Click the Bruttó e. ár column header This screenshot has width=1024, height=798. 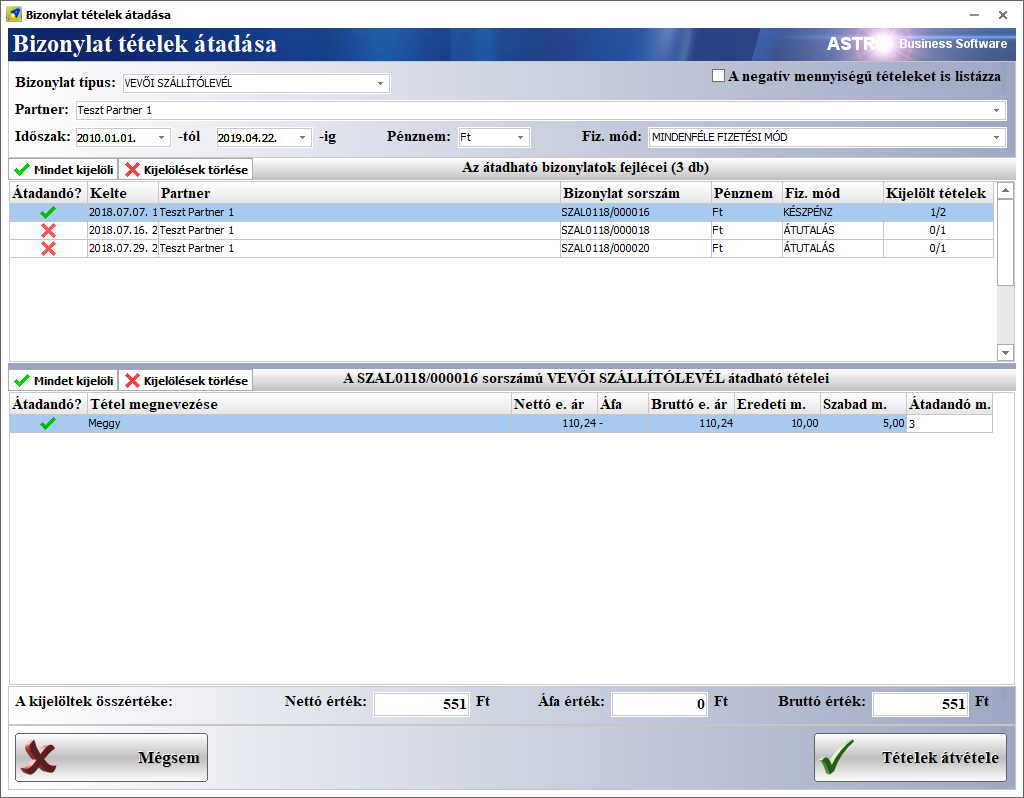691,404
